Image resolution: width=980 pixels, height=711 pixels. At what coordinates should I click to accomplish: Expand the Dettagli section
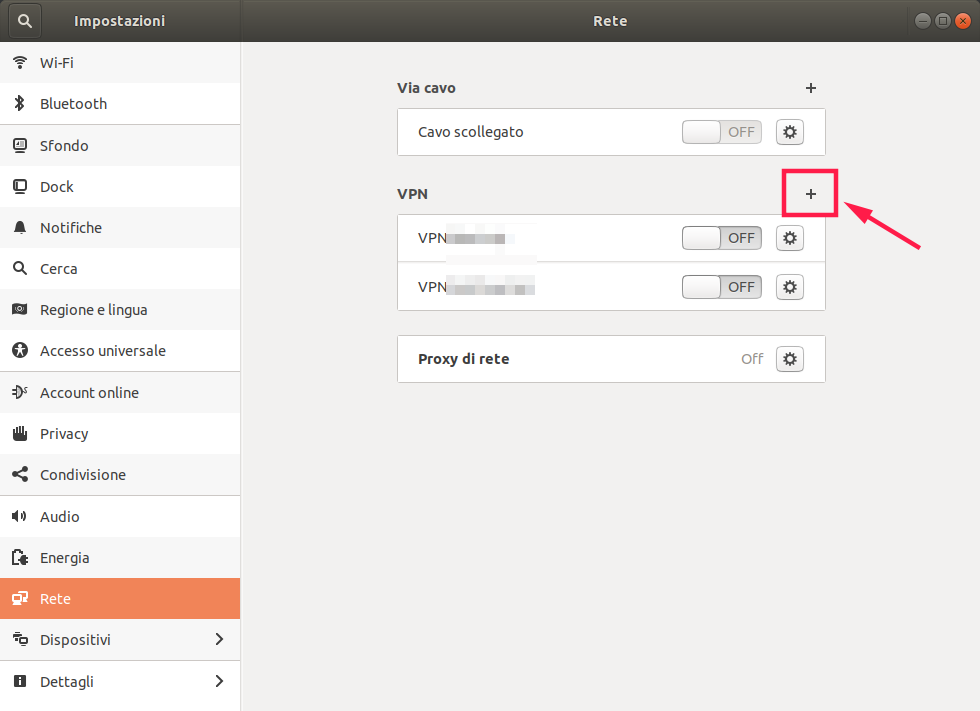120,681
